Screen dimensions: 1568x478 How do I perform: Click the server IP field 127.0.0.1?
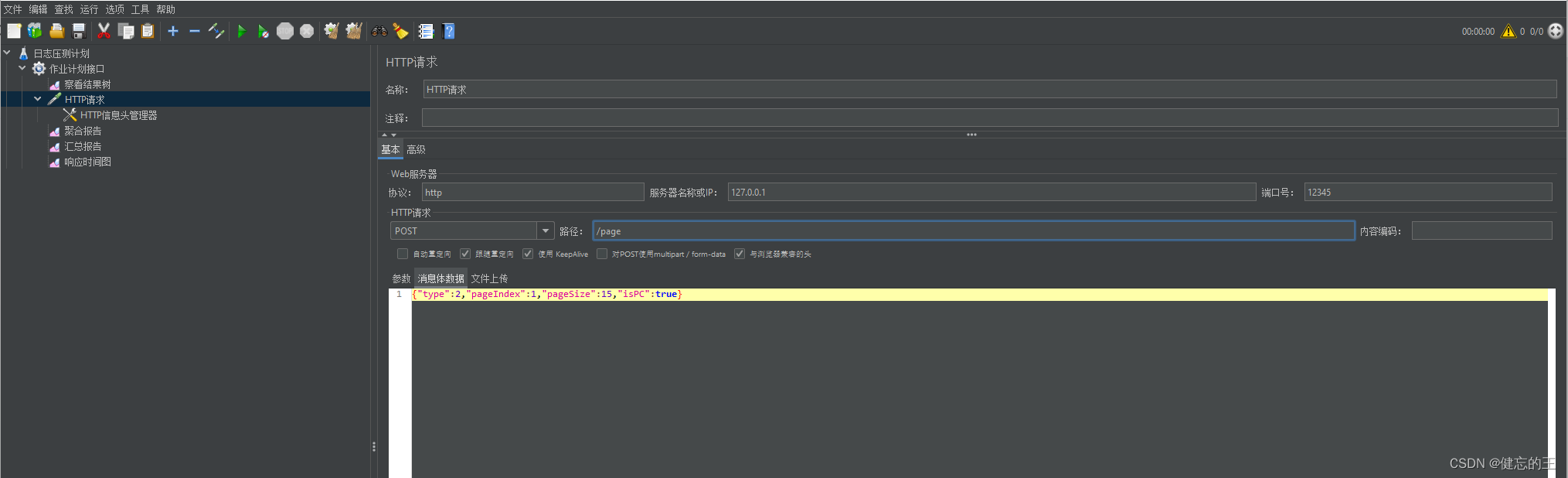point(991,192)
